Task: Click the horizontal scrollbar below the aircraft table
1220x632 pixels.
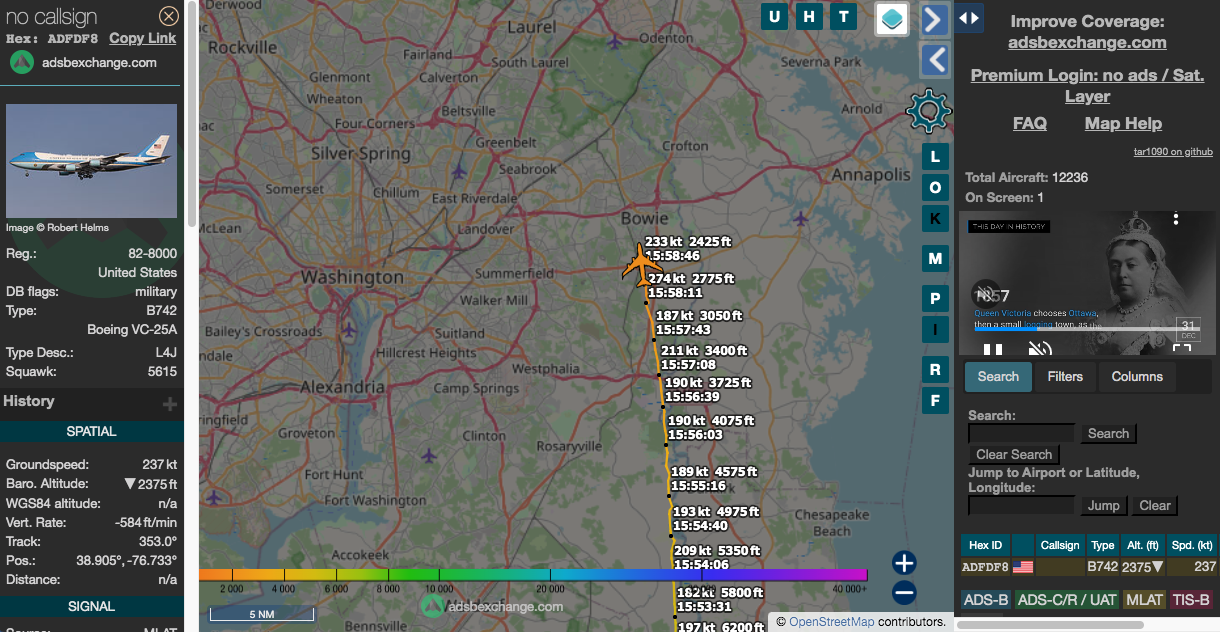Action: click(x=1048, y=625)
